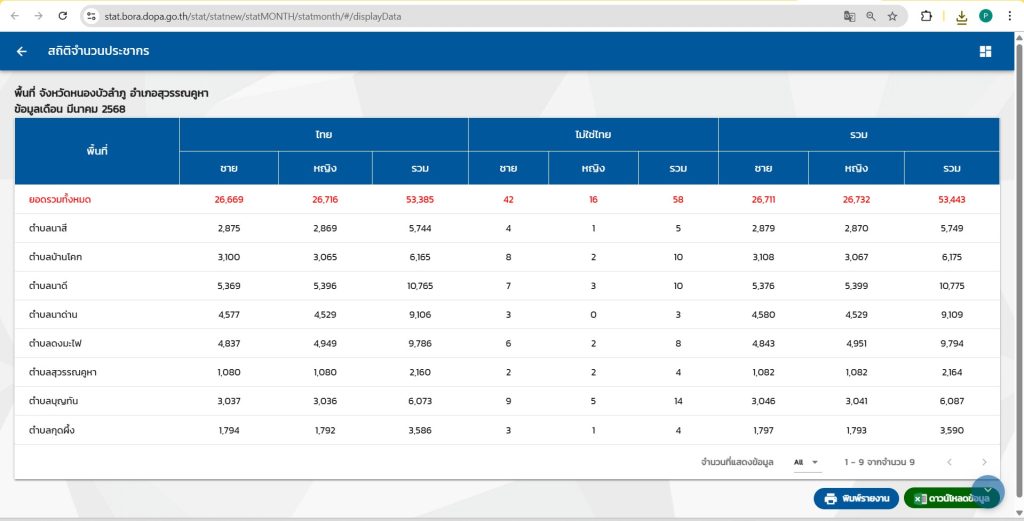Click the back arrow beside สถิติจำนวนประชากร
Viewport: 1024px width, 521px height.
(x=22, y=51)
